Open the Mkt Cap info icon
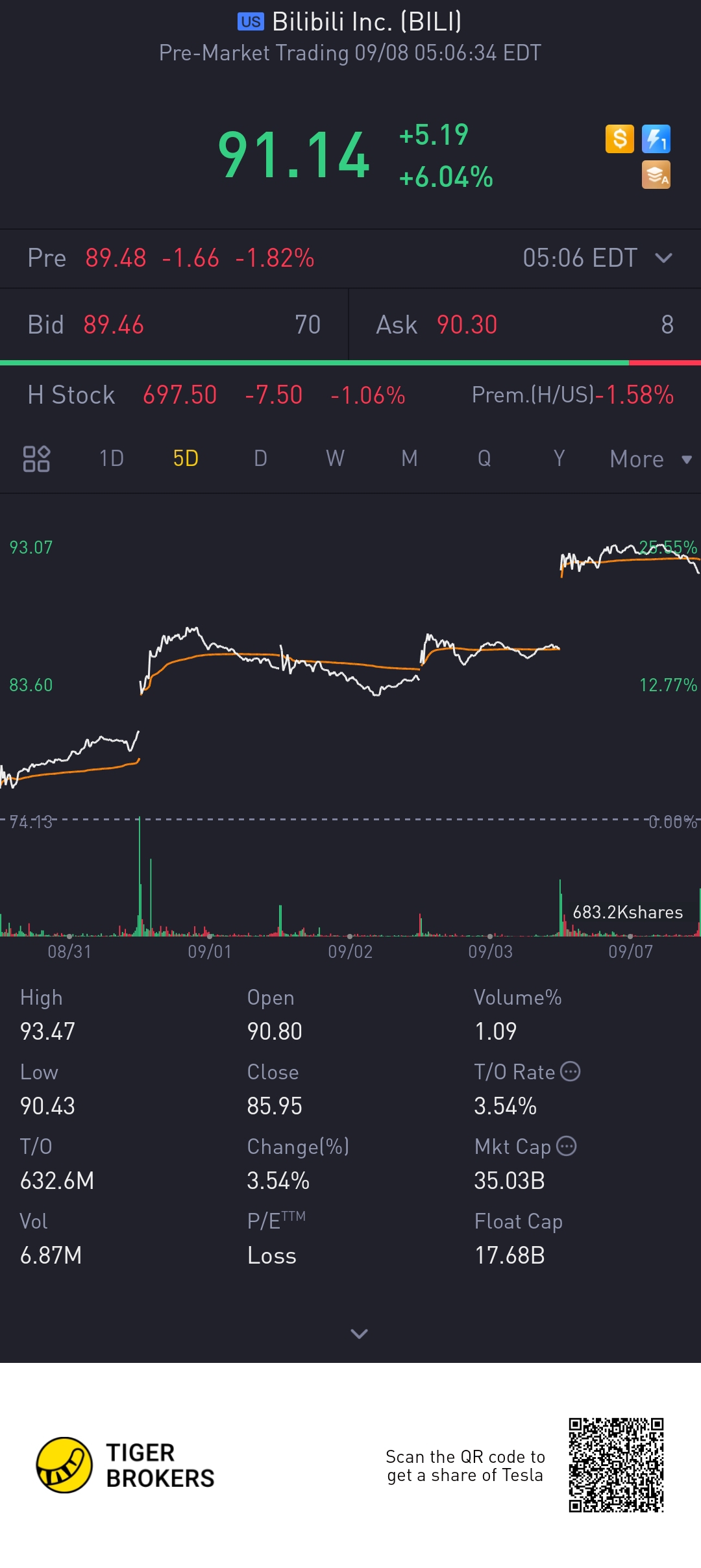 566,1146
